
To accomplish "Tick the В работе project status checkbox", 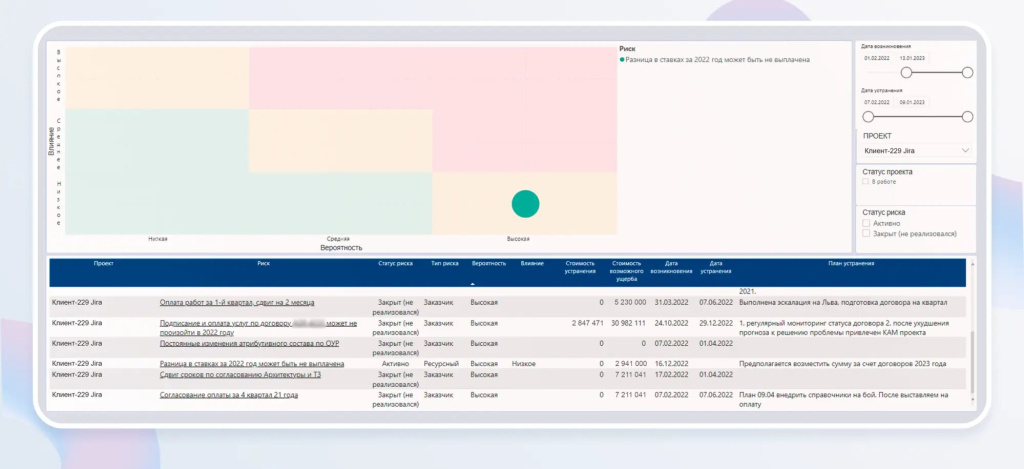I will click(866, 182).
